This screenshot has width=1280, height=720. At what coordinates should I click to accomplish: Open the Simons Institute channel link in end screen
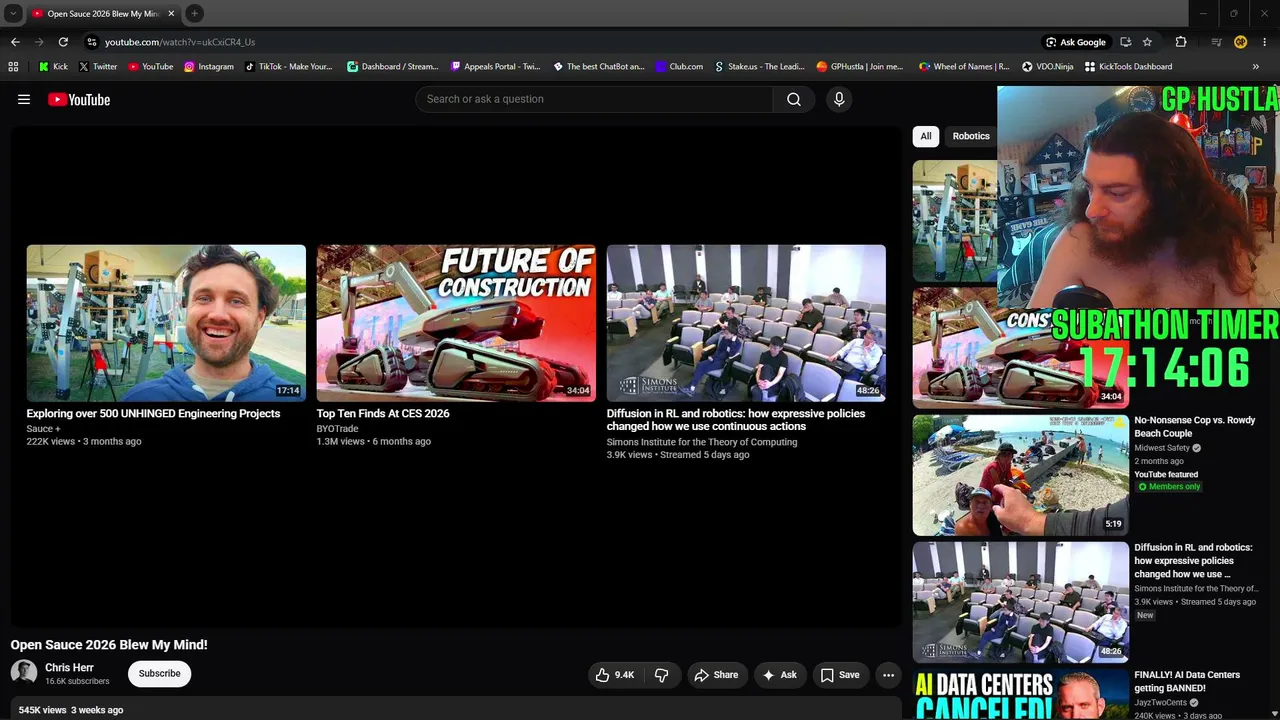click(702, 442)
